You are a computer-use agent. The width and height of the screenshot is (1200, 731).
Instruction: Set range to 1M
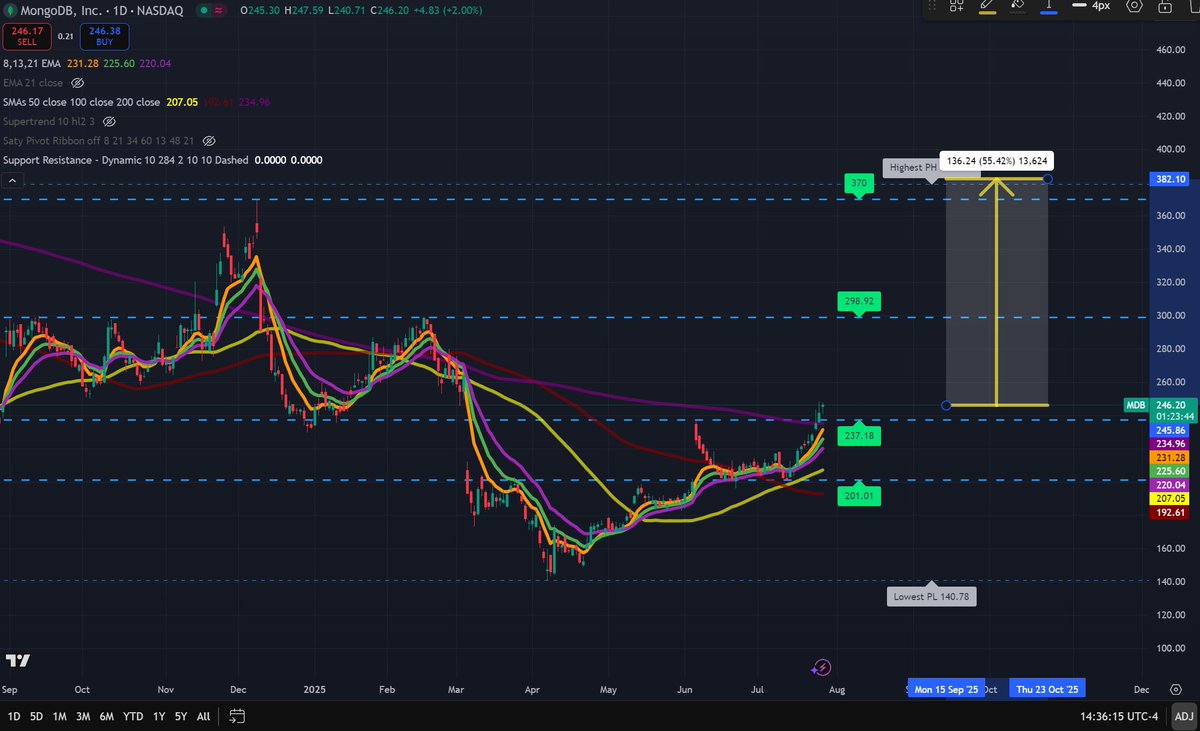tap(60, 716)
